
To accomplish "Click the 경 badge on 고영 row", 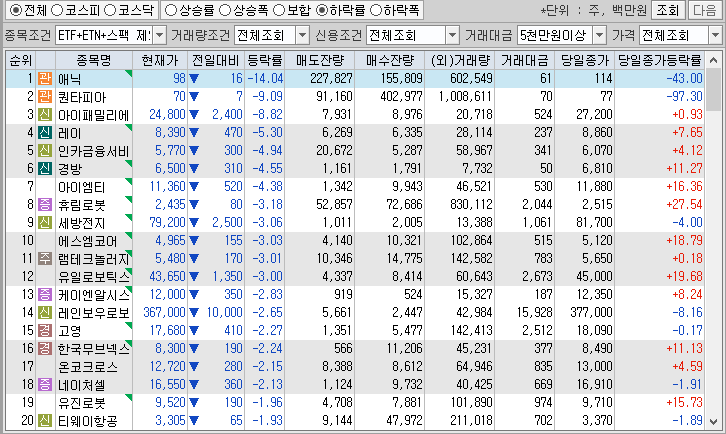I will pyautogui.click(x=44, y=330).
